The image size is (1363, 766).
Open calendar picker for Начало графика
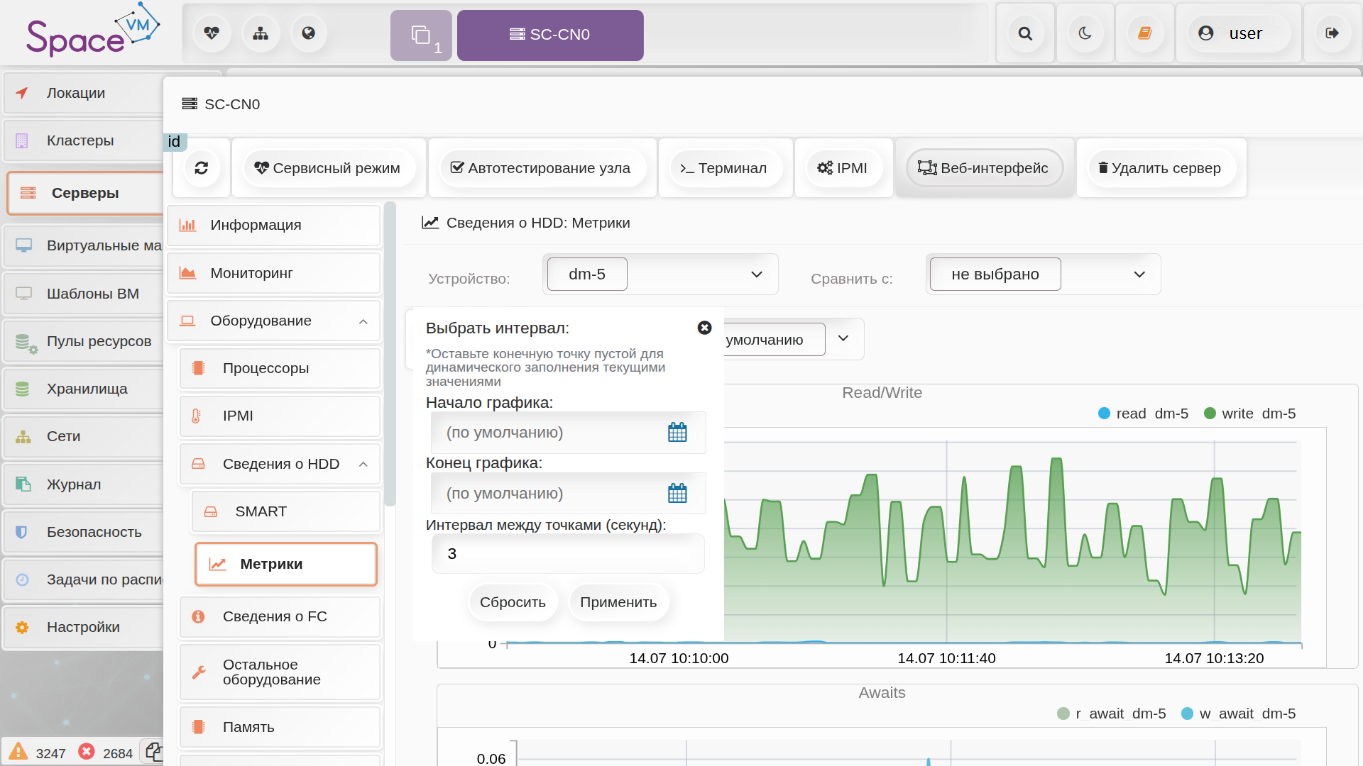pyautogui.click(x=677, y=432)
